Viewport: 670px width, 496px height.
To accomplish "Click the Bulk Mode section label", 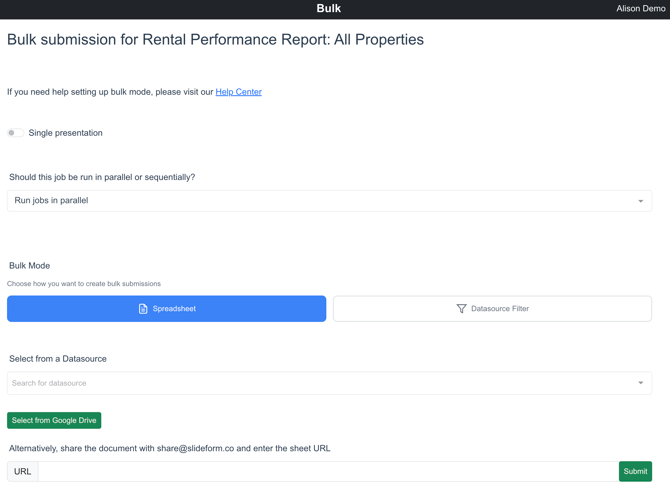I will (29, 266).
